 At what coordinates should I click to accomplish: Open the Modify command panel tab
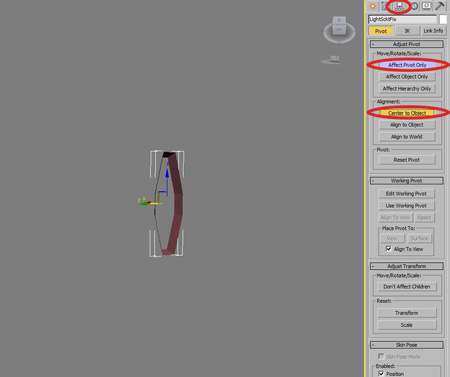pos(385,6)
